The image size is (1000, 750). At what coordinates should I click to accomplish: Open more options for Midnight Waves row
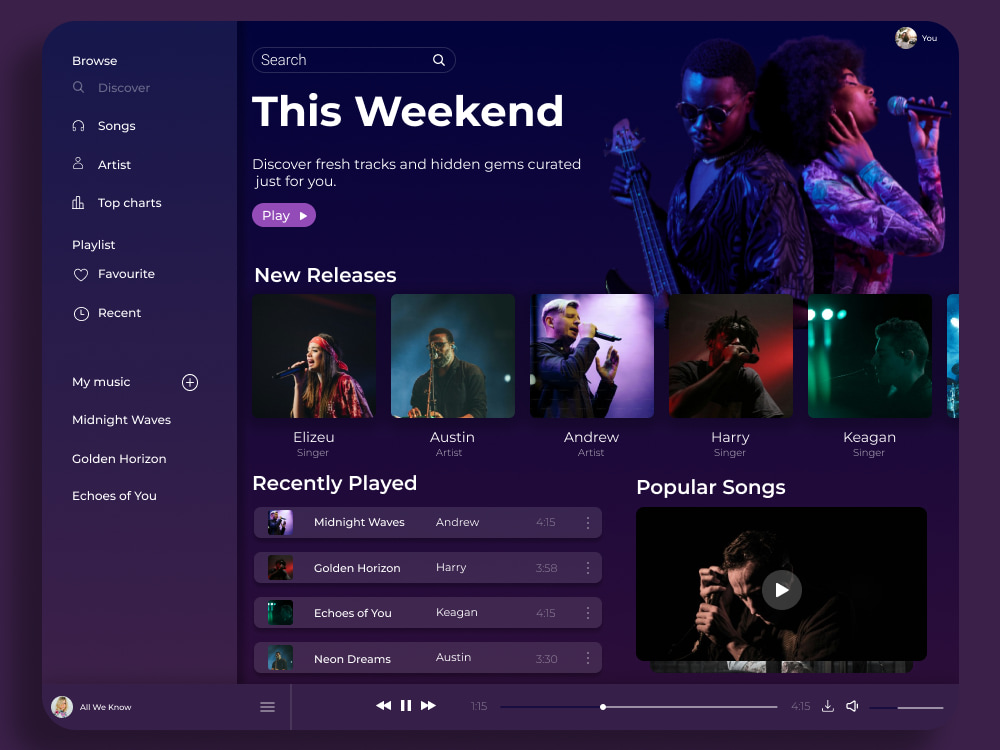tap(588, 523)
